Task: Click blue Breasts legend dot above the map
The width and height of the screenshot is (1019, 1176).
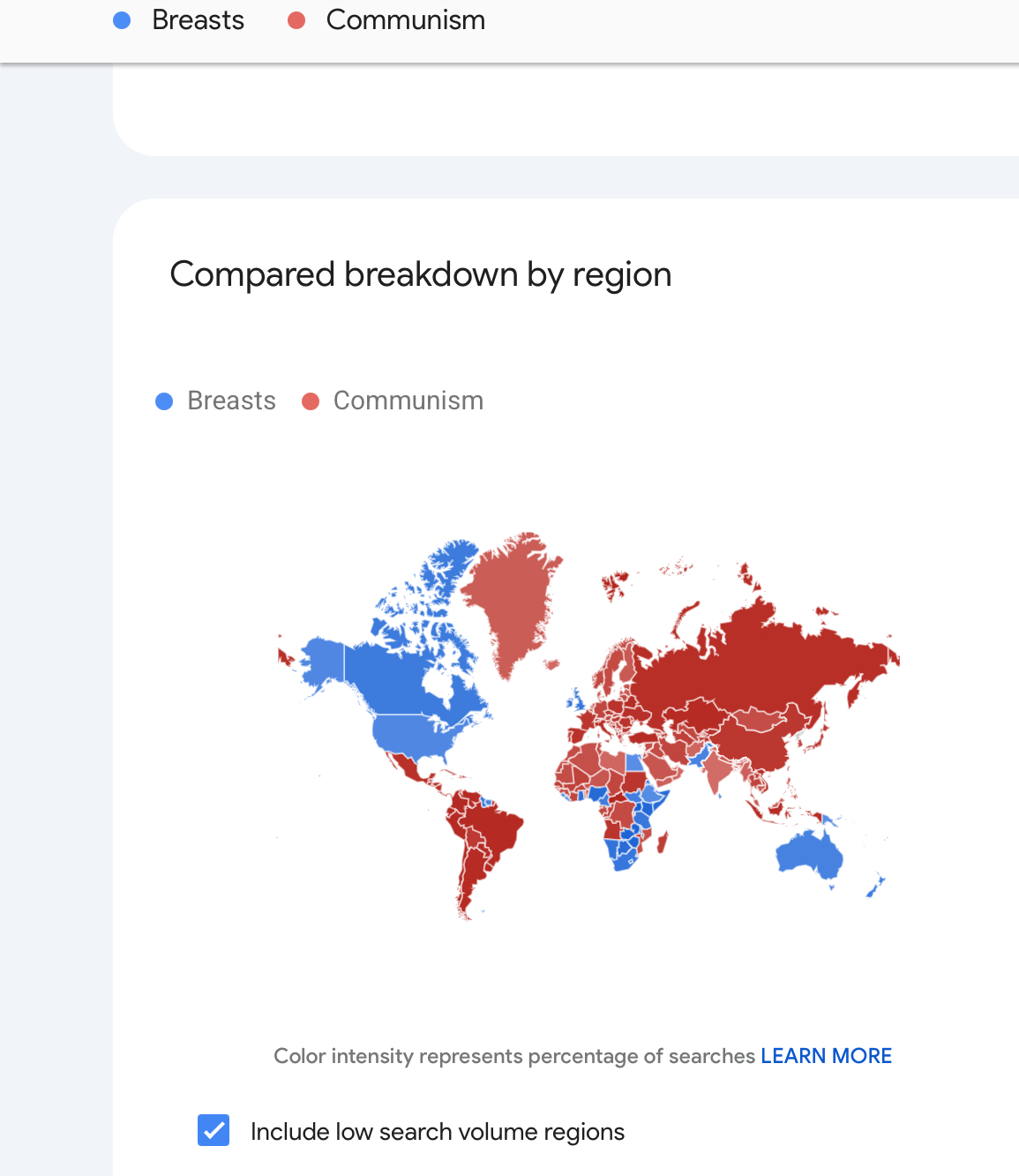Action: (x=164, y=401)
